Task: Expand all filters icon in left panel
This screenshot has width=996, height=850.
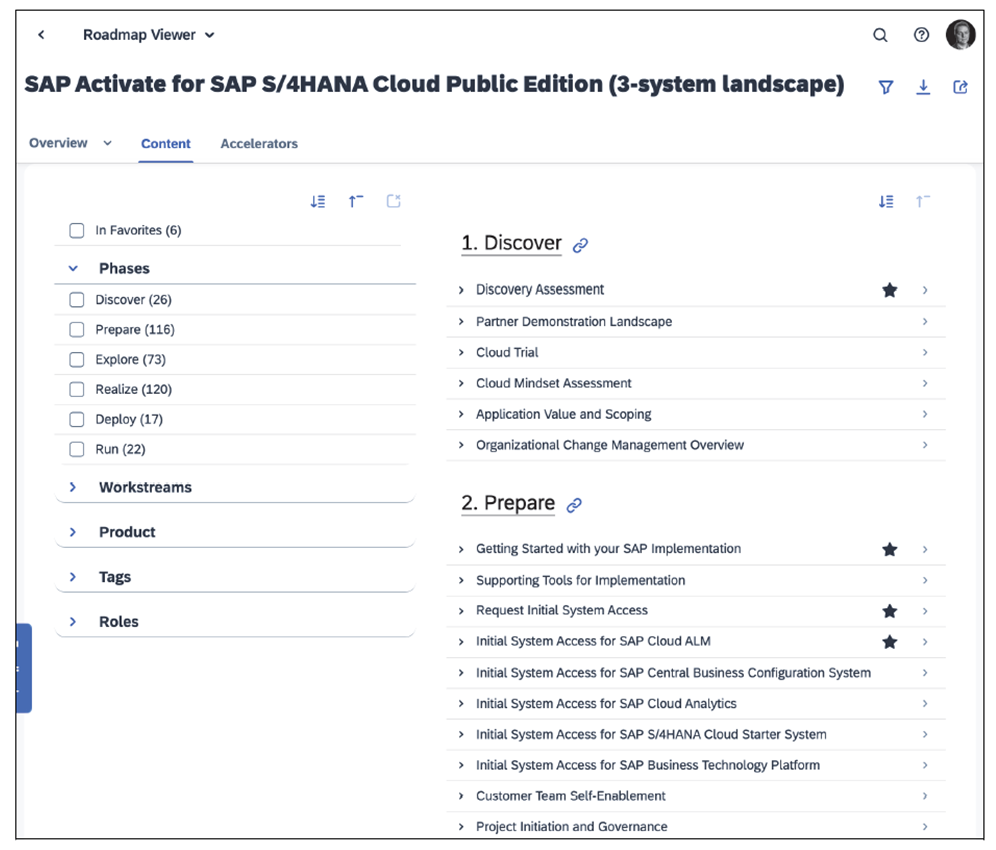Action: click(x=318, y=201)
